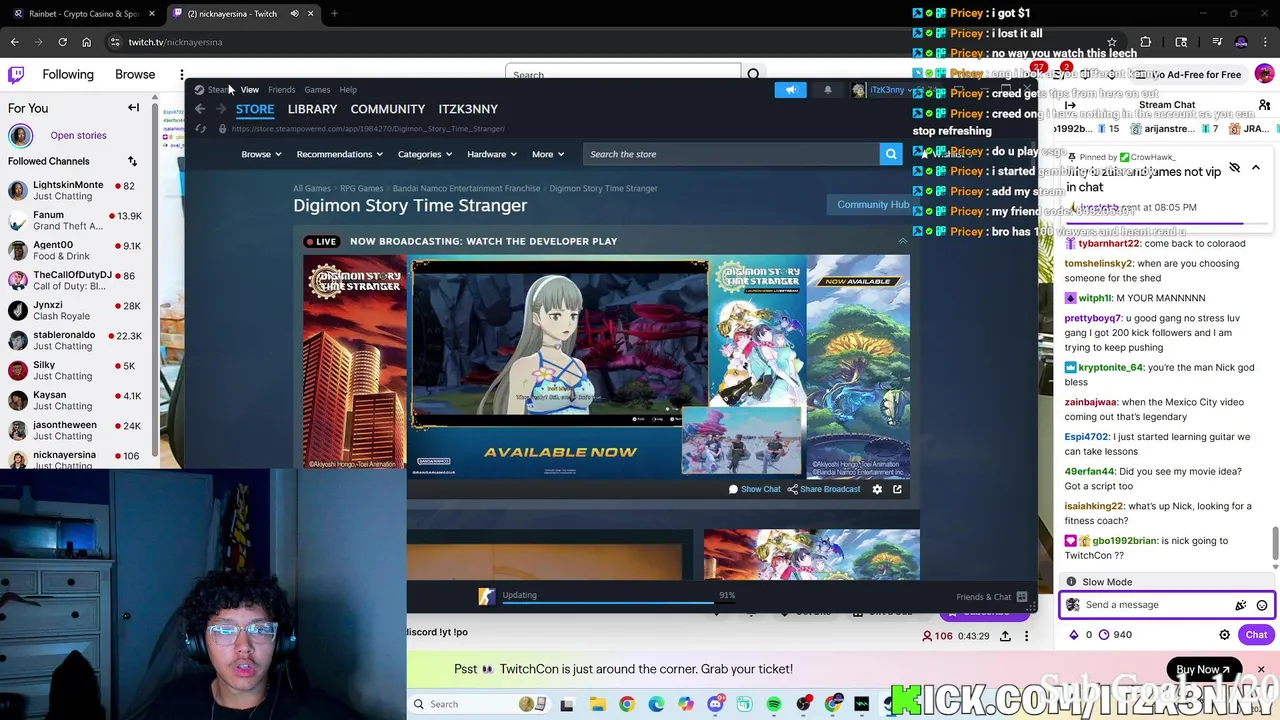Open Steam's notifications bell
This screenshot has height=720, width=1280.
click(827, 90)
